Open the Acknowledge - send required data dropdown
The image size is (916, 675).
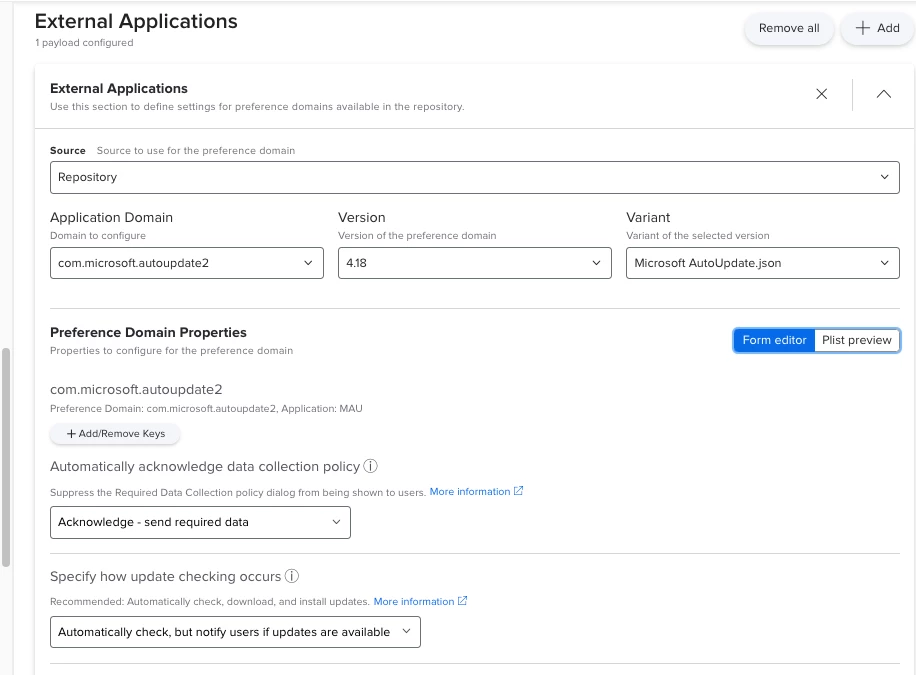point(200,522)
